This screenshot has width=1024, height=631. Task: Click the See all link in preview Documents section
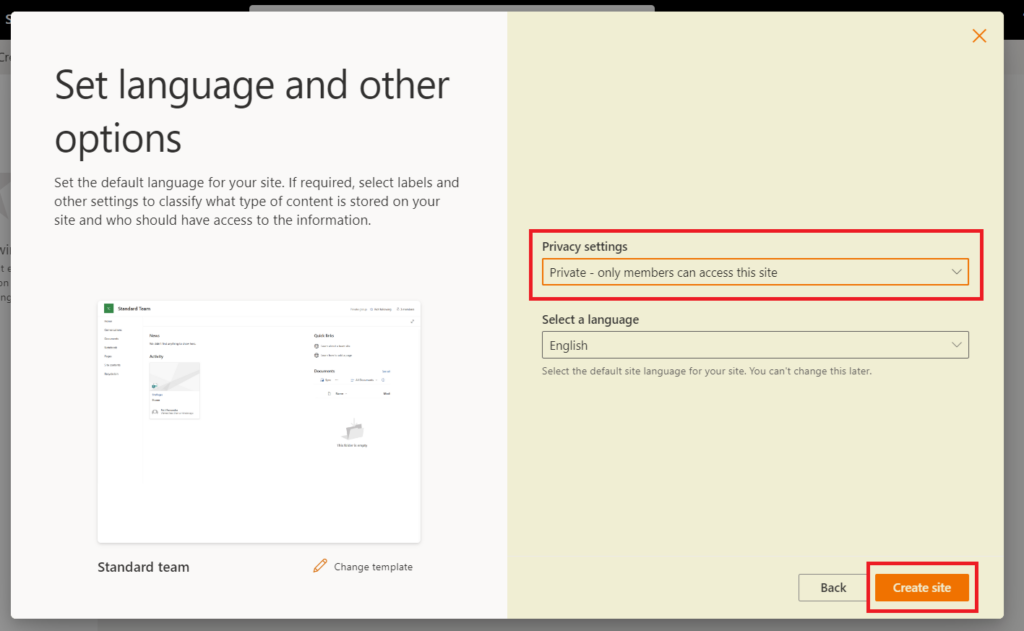[386, 370]
